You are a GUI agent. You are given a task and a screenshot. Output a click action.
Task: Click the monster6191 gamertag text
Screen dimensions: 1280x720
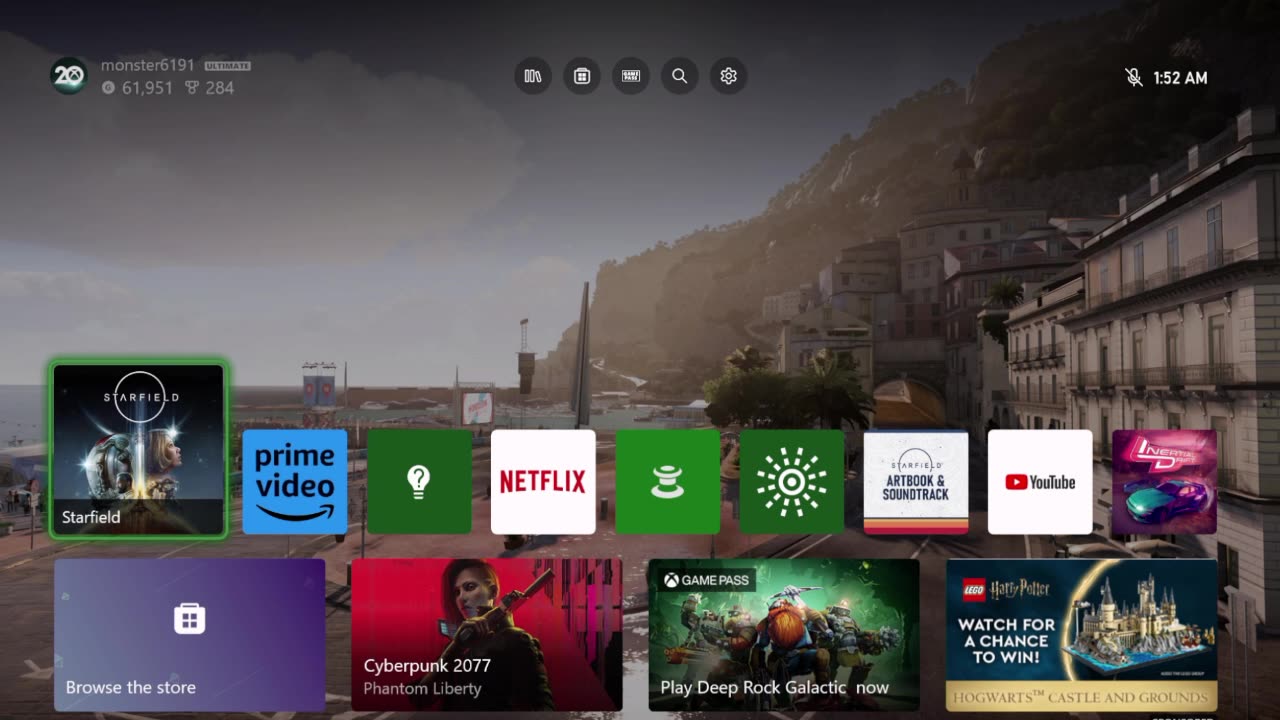click(x=148, y=66)
